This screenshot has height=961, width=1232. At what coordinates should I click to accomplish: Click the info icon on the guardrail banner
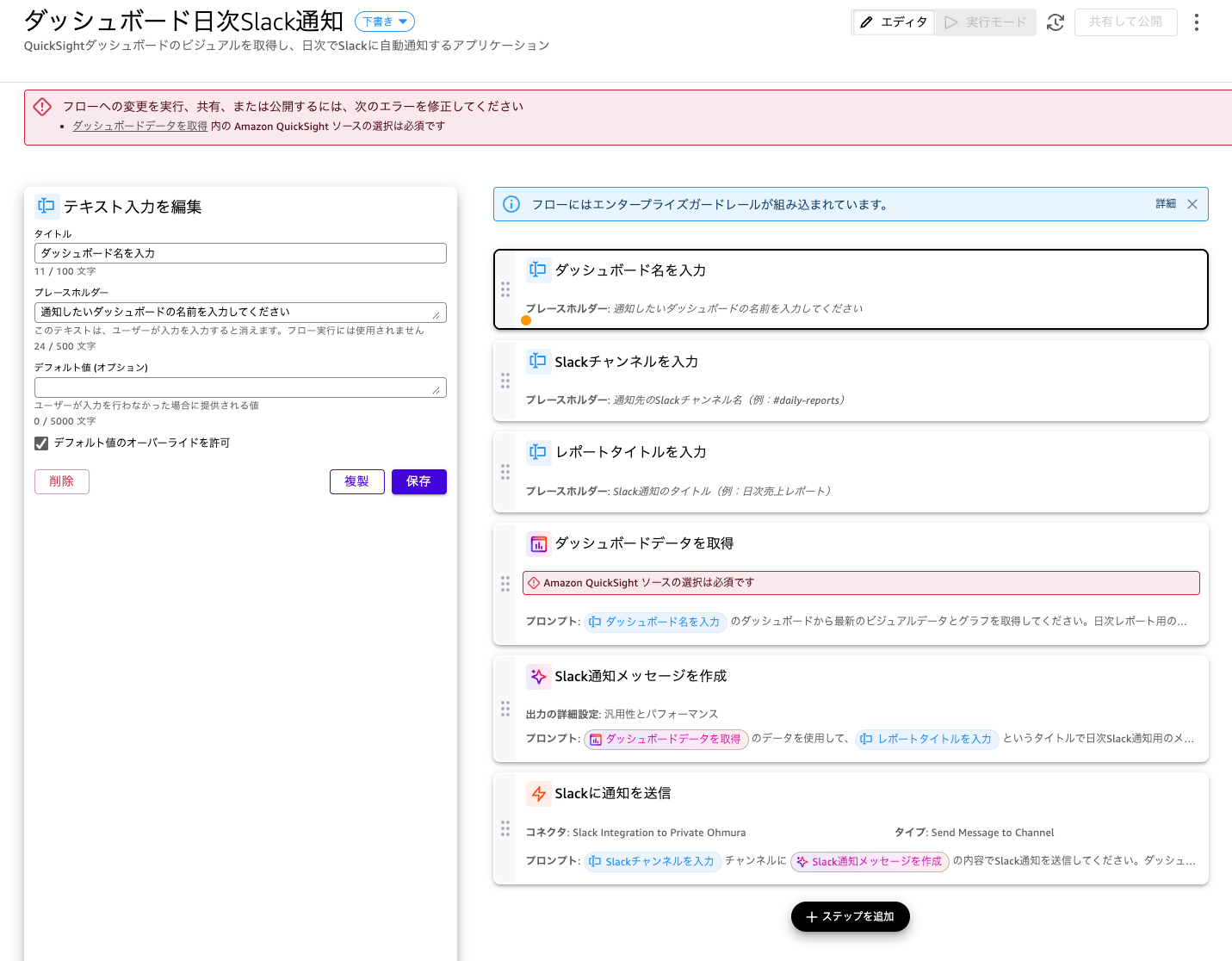click(x=511, y=203)
